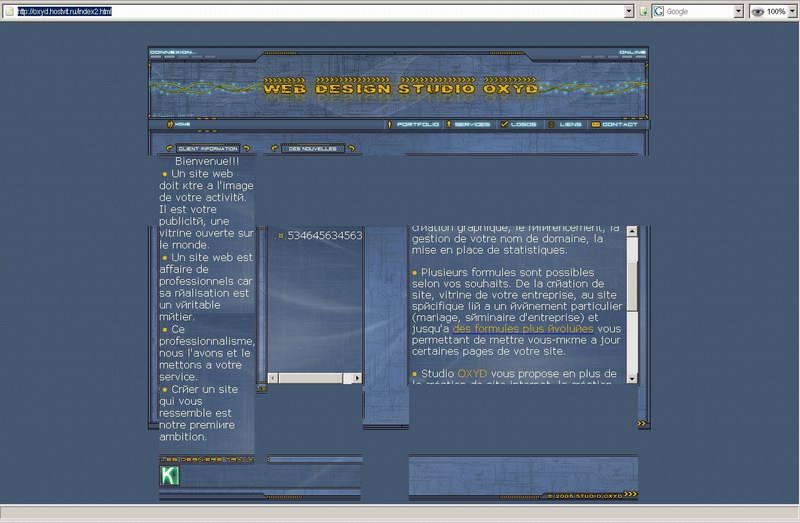Go to HOME in the site menu
This screenshot has width=800, height=523.
(x=182, y=124)
